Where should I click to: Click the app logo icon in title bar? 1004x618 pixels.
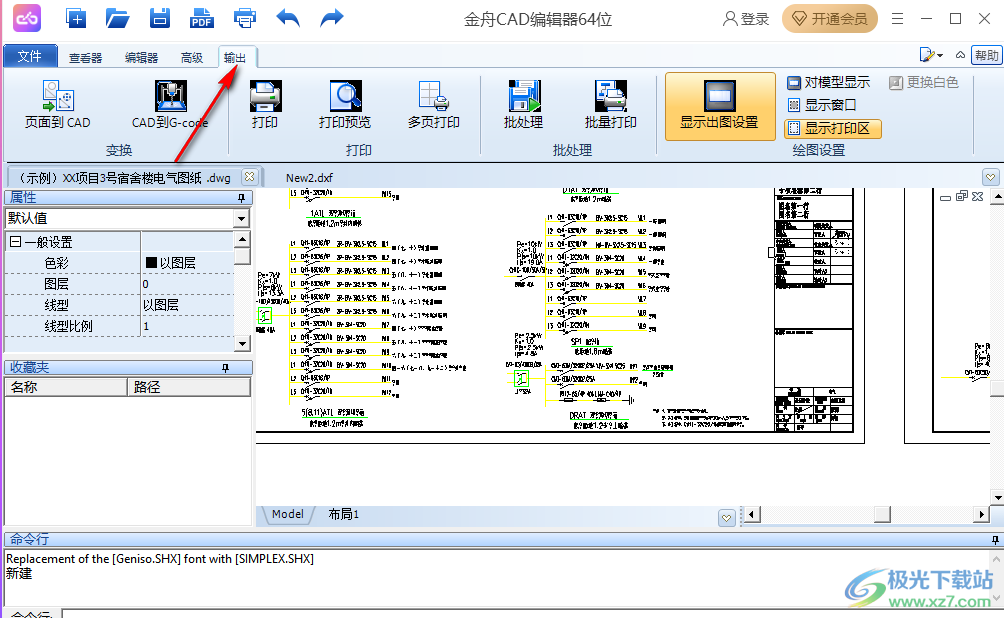[x=27, y=19]
